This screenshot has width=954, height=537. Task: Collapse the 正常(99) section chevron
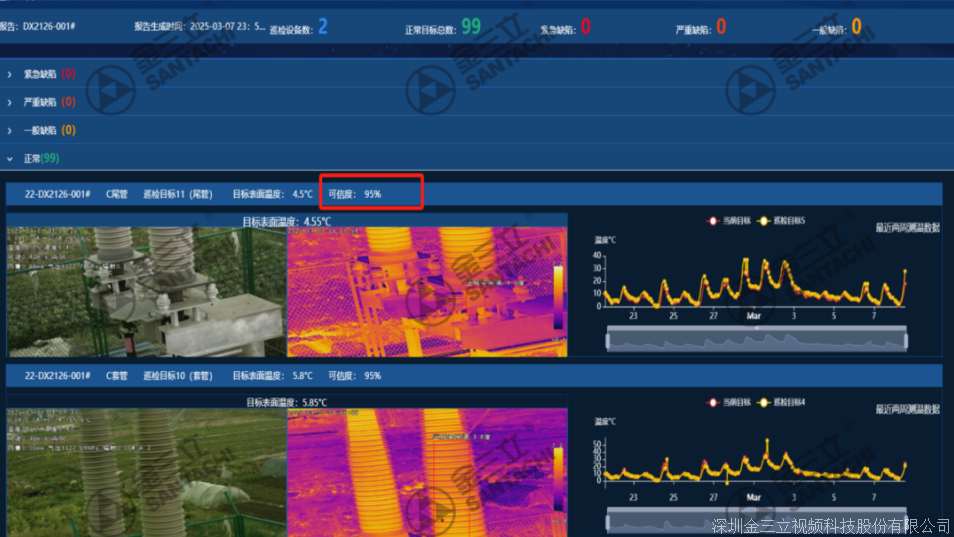pos(10,158)
